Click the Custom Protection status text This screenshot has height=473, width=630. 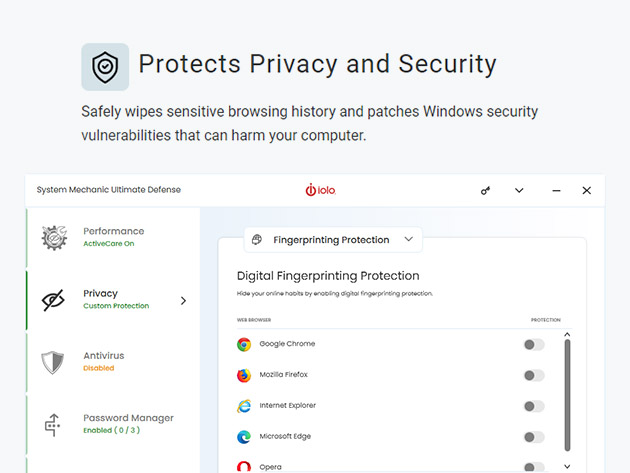point(116,306)
